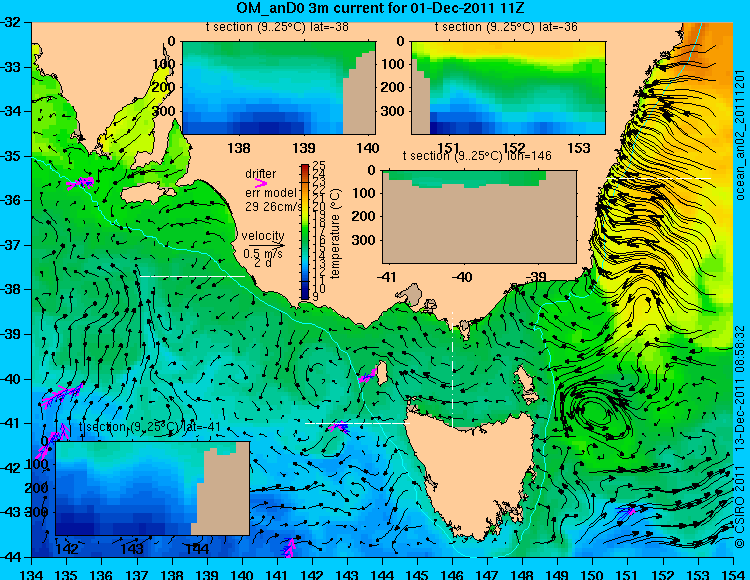
Task: Click the black velocity scale arrow in legend
Action: (266, 245)
